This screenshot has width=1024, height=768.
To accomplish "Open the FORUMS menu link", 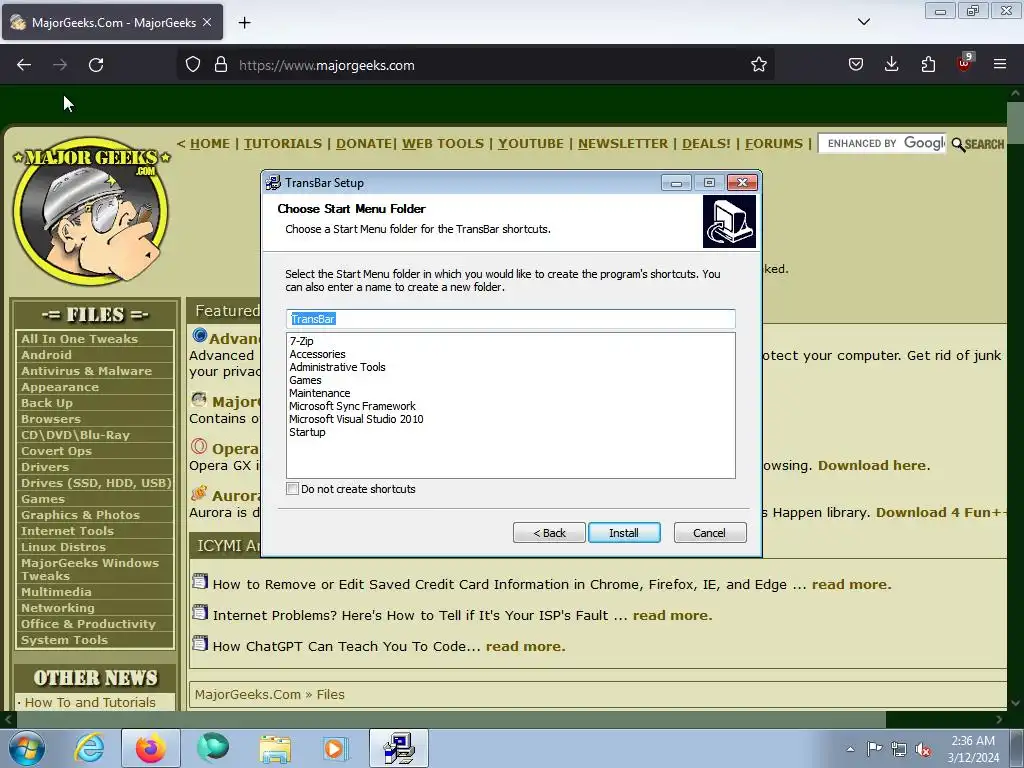I will [x=774, y=144].
